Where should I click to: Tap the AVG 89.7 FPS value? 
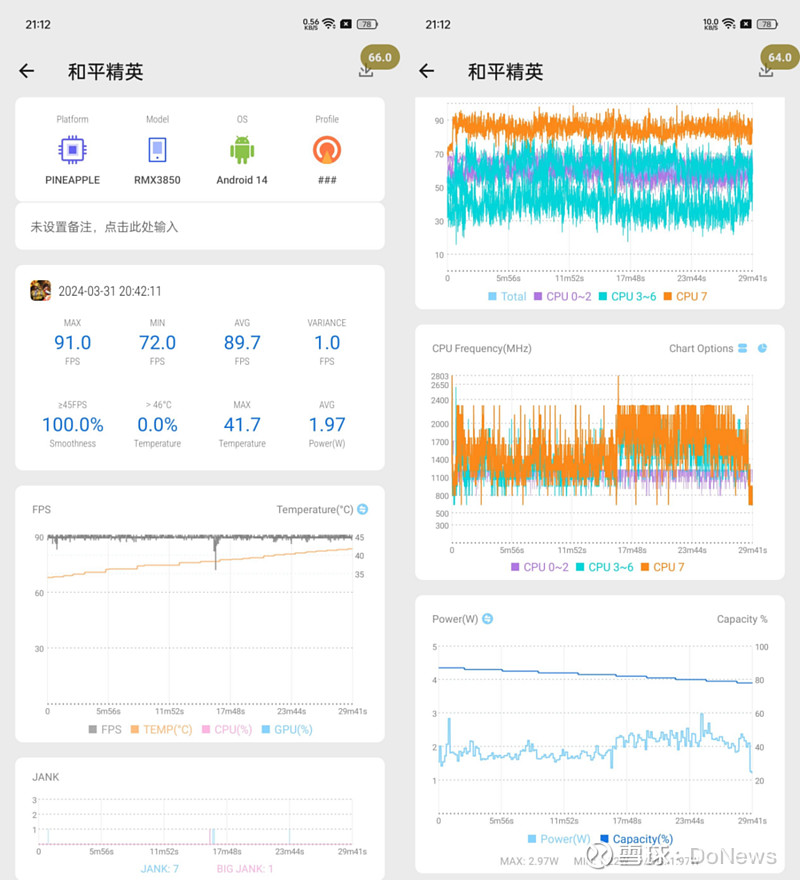tap(242, 342)
